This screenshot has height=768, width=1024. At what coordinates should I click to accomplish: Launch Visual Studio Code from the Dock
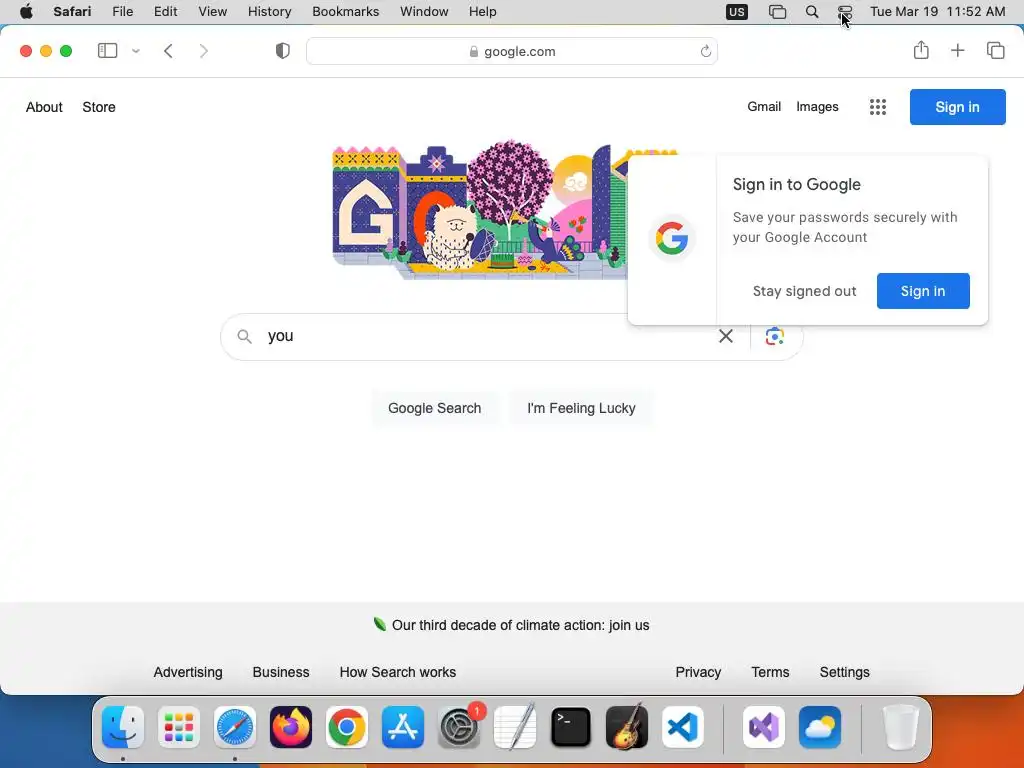point(682,727)
